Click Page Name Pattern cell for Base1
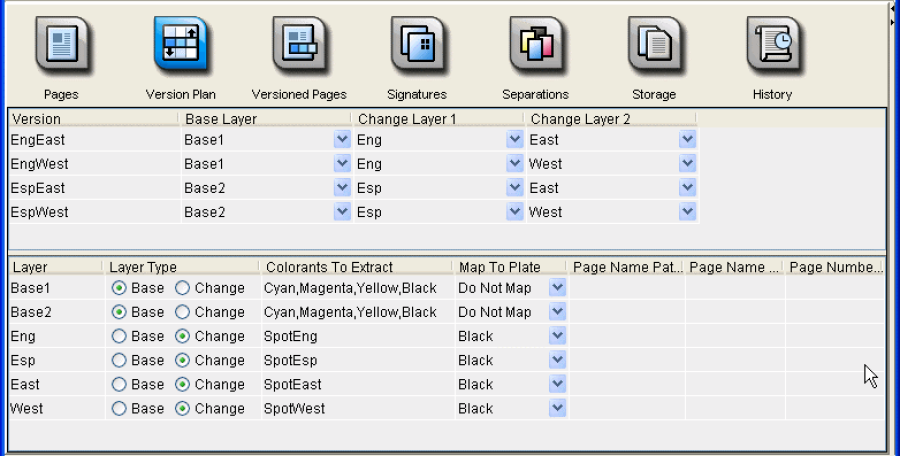Screen dimensions: 900x456 [626, 288]
